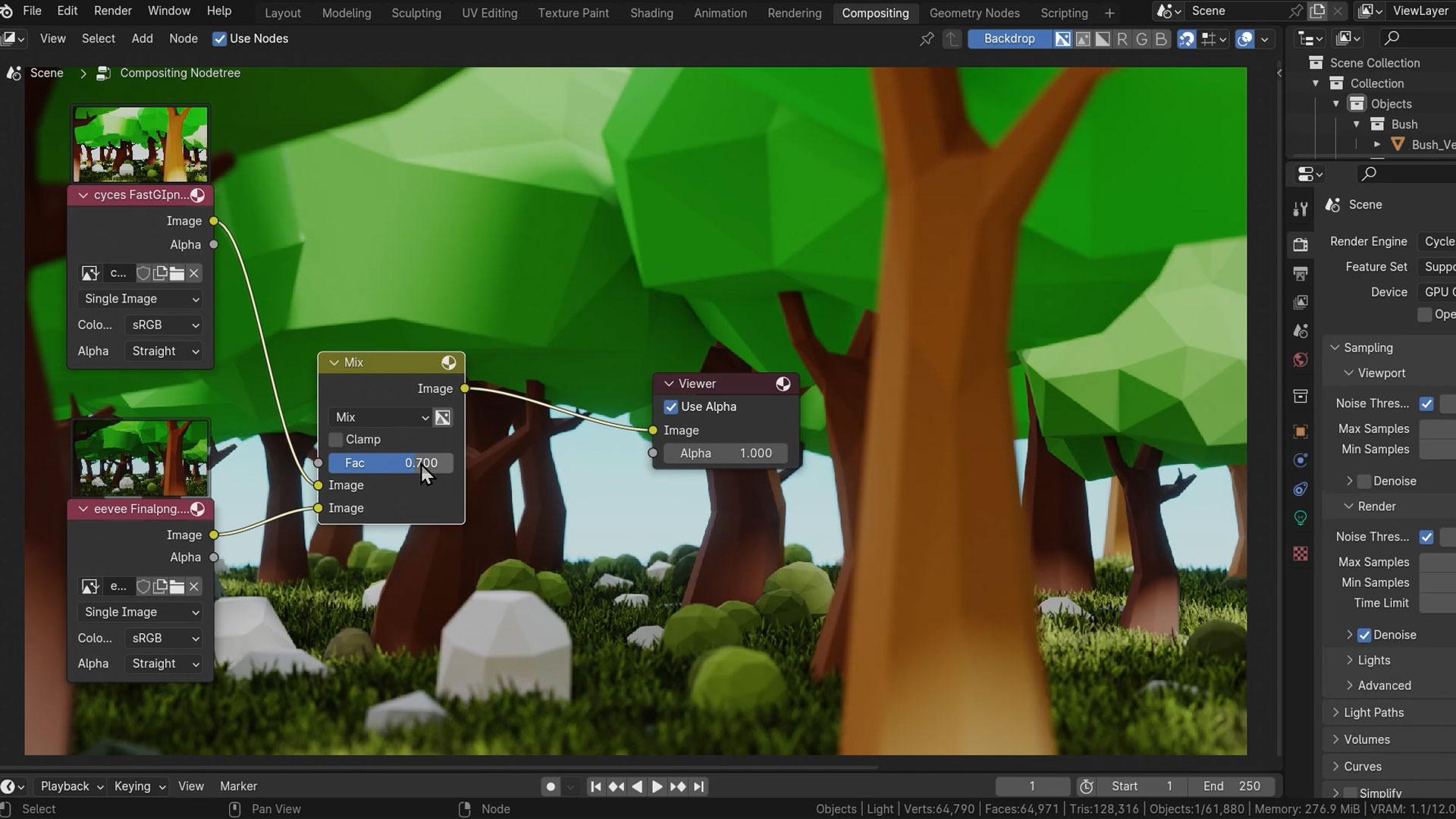Image resolution: width=1456 pixels, height=819 pixels.
Task: Open the cyces sRGB color space dropdown
Action: [x=165, y=325]
